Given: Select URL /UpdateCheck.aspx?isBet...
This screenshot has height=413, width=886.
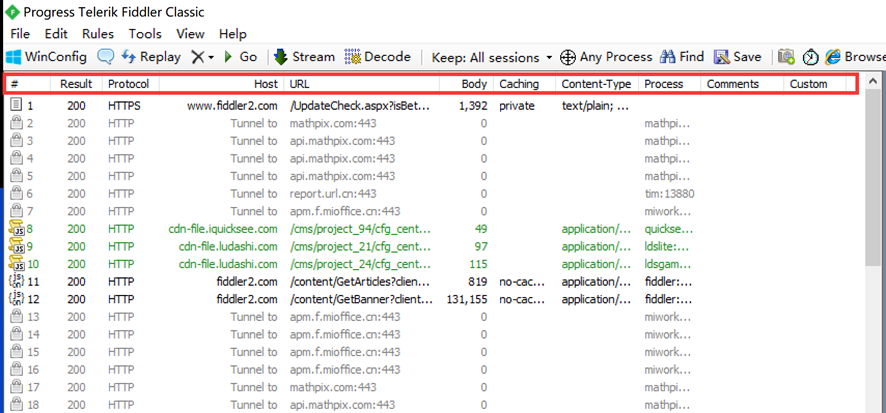Looking at the screenshot, I should [x=360, y=105].
